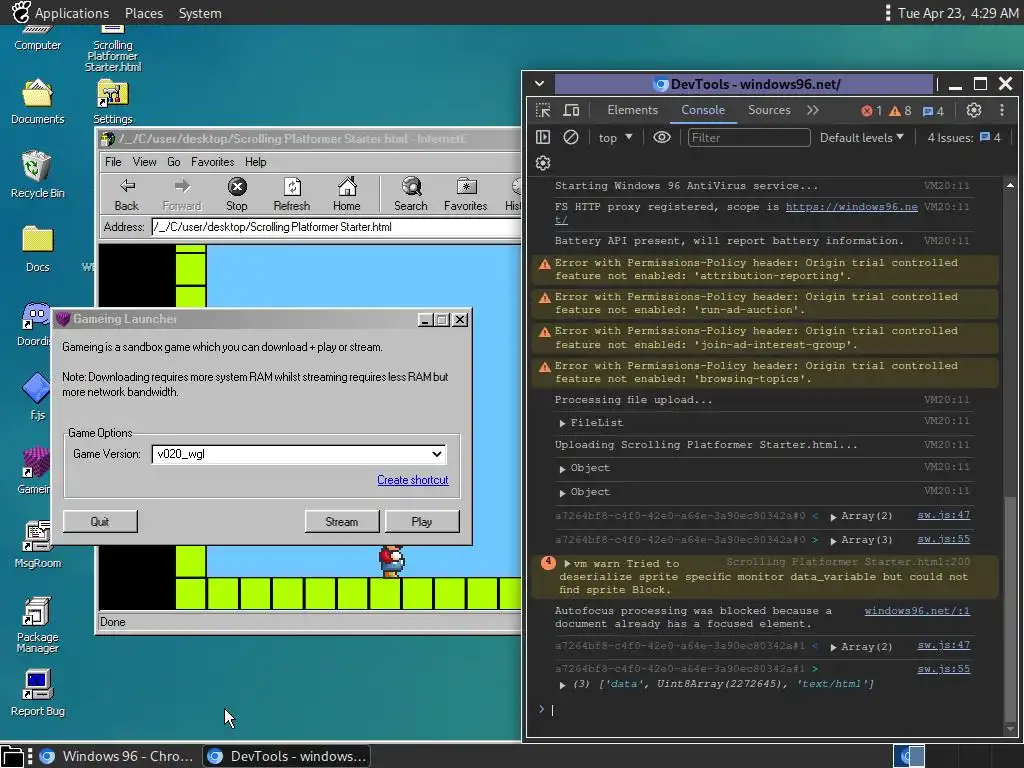Select the f.js file icon
The height and width of the screenshot is (768, 1024).
point(37,396)
